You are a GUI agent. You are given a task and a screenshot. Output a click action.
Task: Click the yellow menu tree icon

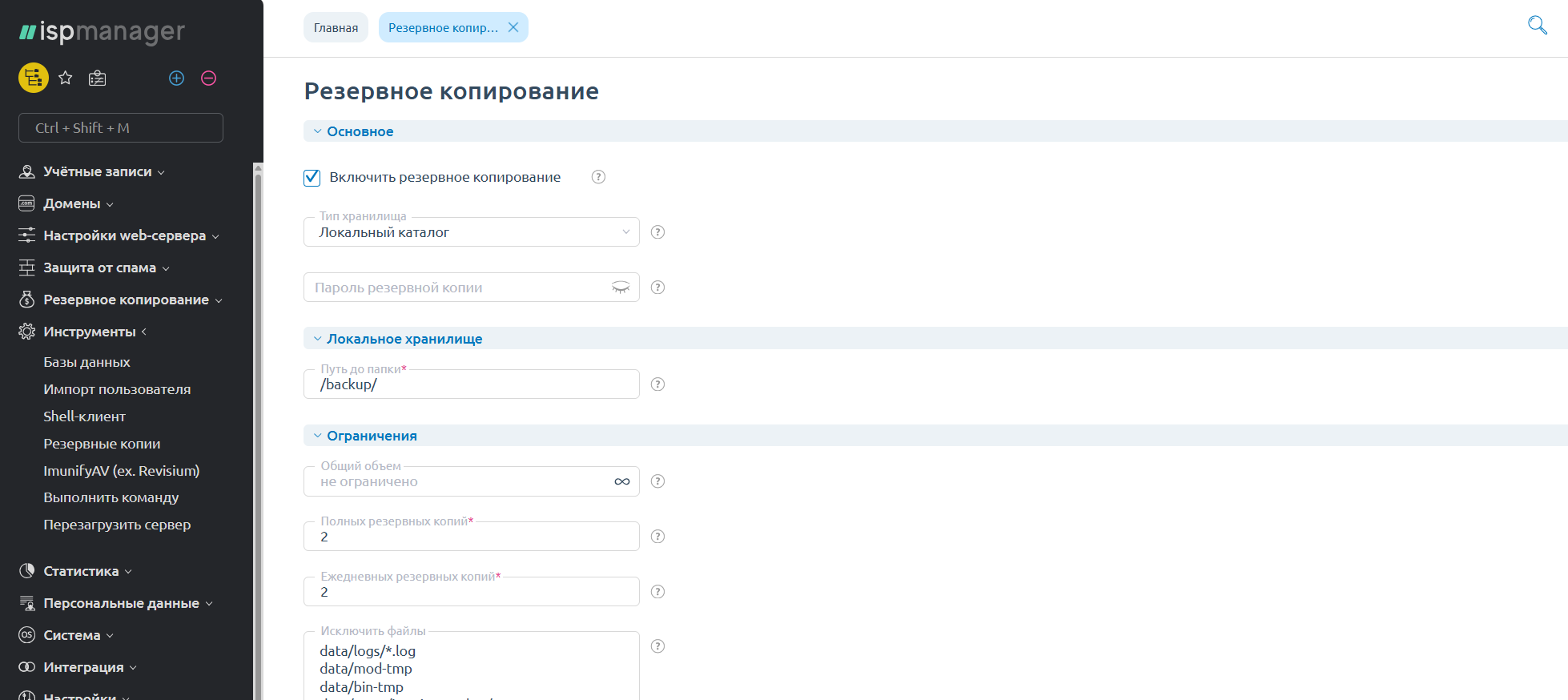point(34,78)
